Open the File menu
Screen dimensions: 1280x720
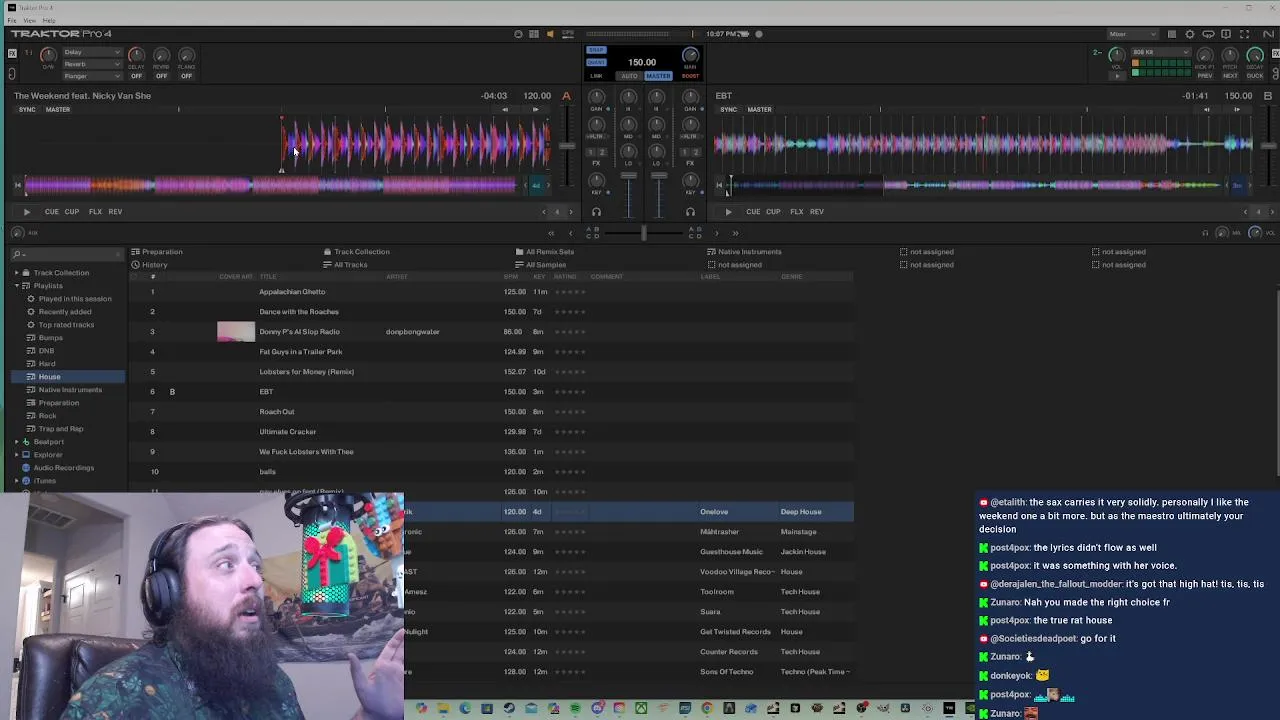(x=12, y=21)
